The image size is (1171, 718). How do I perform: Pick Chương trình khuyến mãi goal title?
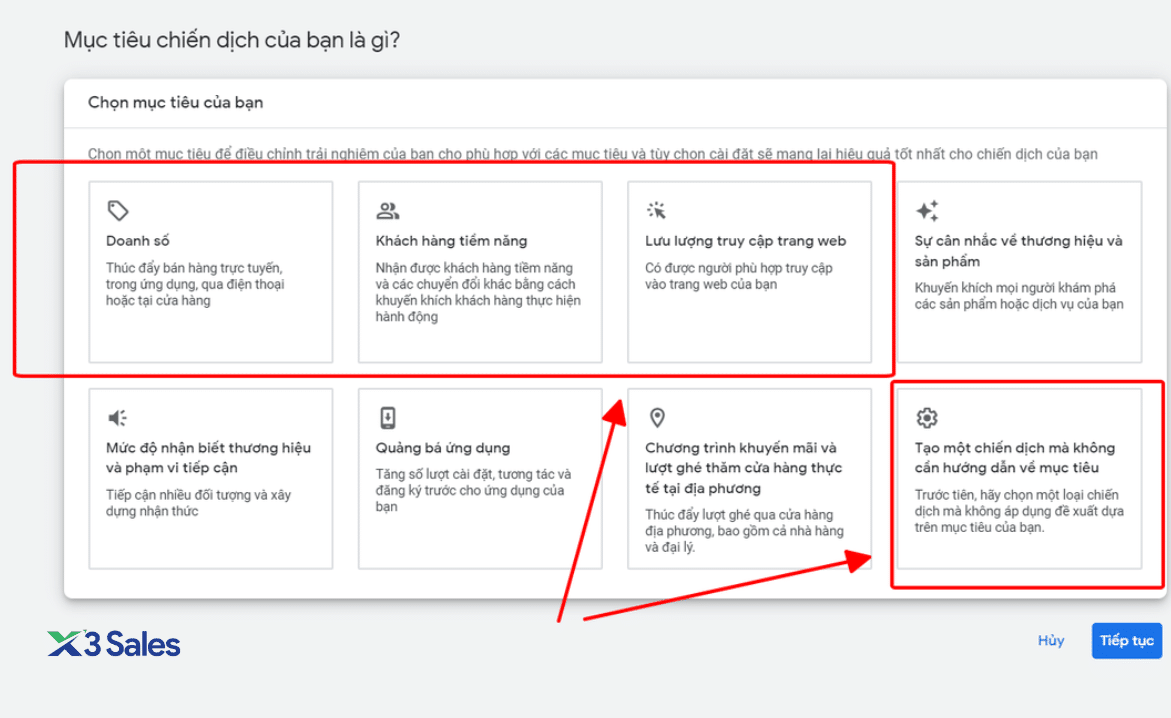pyautogui.click(x=744, y=468)
